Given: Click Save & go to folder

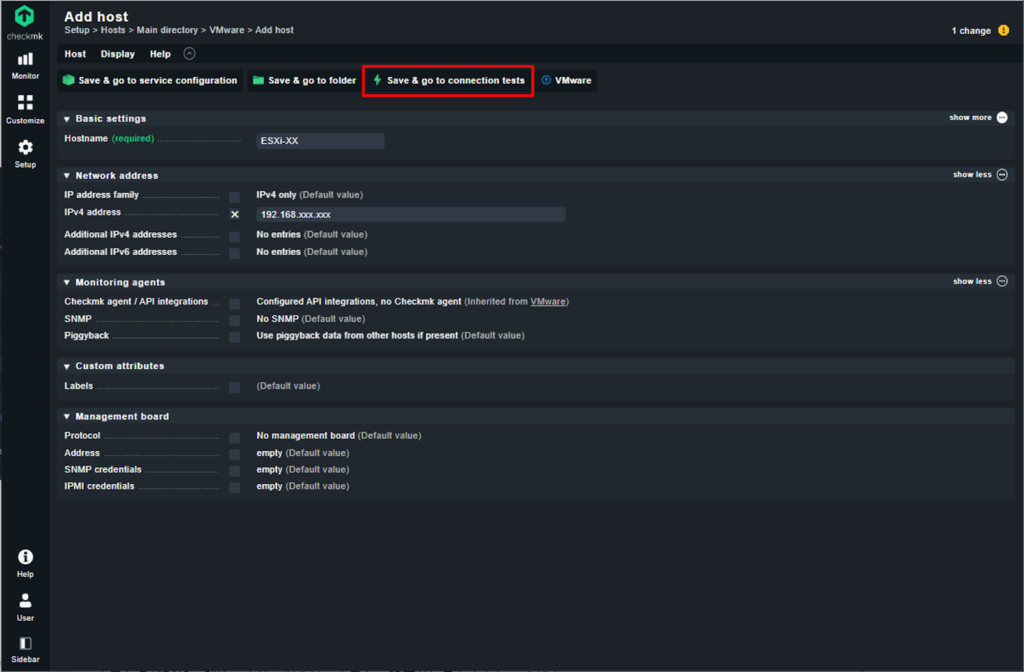Looking at the screenshot, I should [304, 80].
